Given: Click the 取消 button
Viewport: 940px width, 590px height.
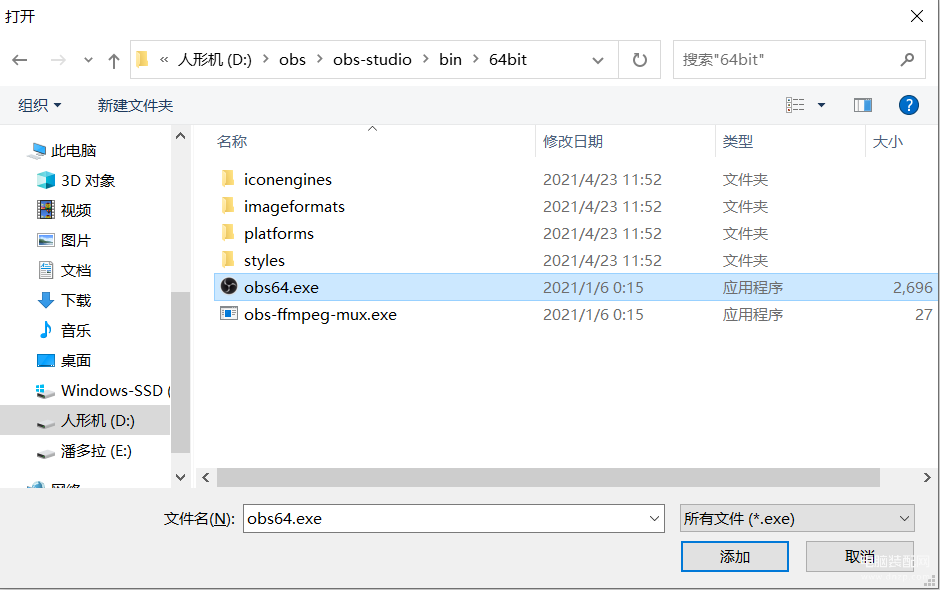Looking at the screenshot, I should (x=860, y=556).
